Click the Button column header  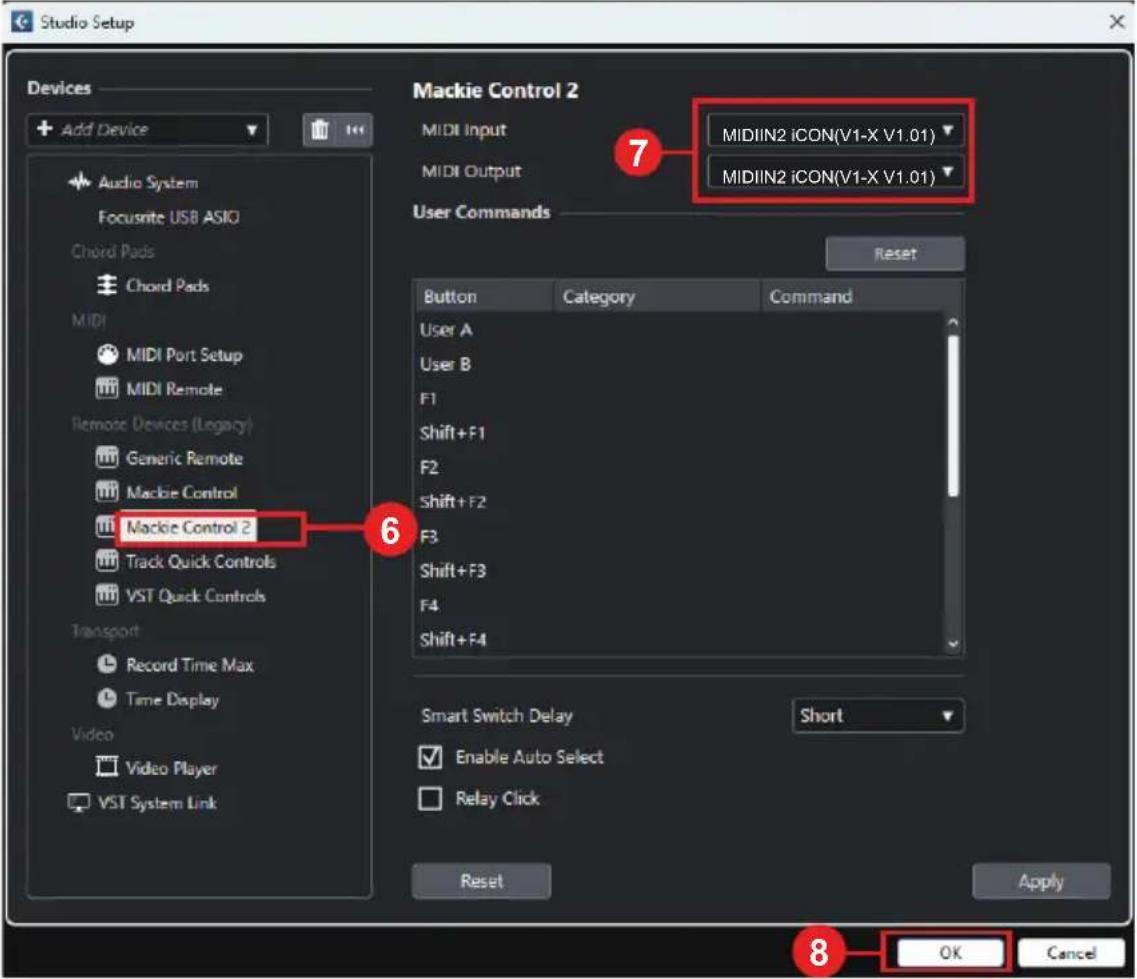pyautogui.click(x=484, y=297)
